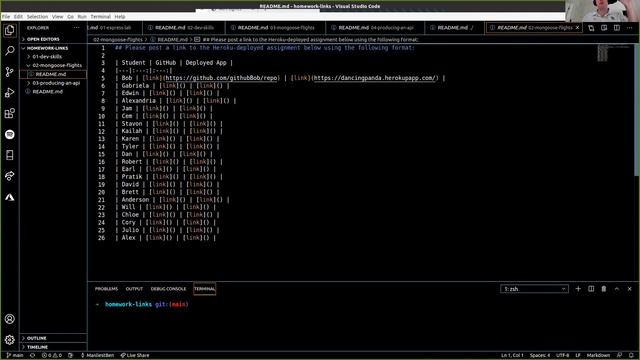This screenshot has height=360, width=640.
Task: Change language mode via Markdown status item
Action: coord(598,356)
